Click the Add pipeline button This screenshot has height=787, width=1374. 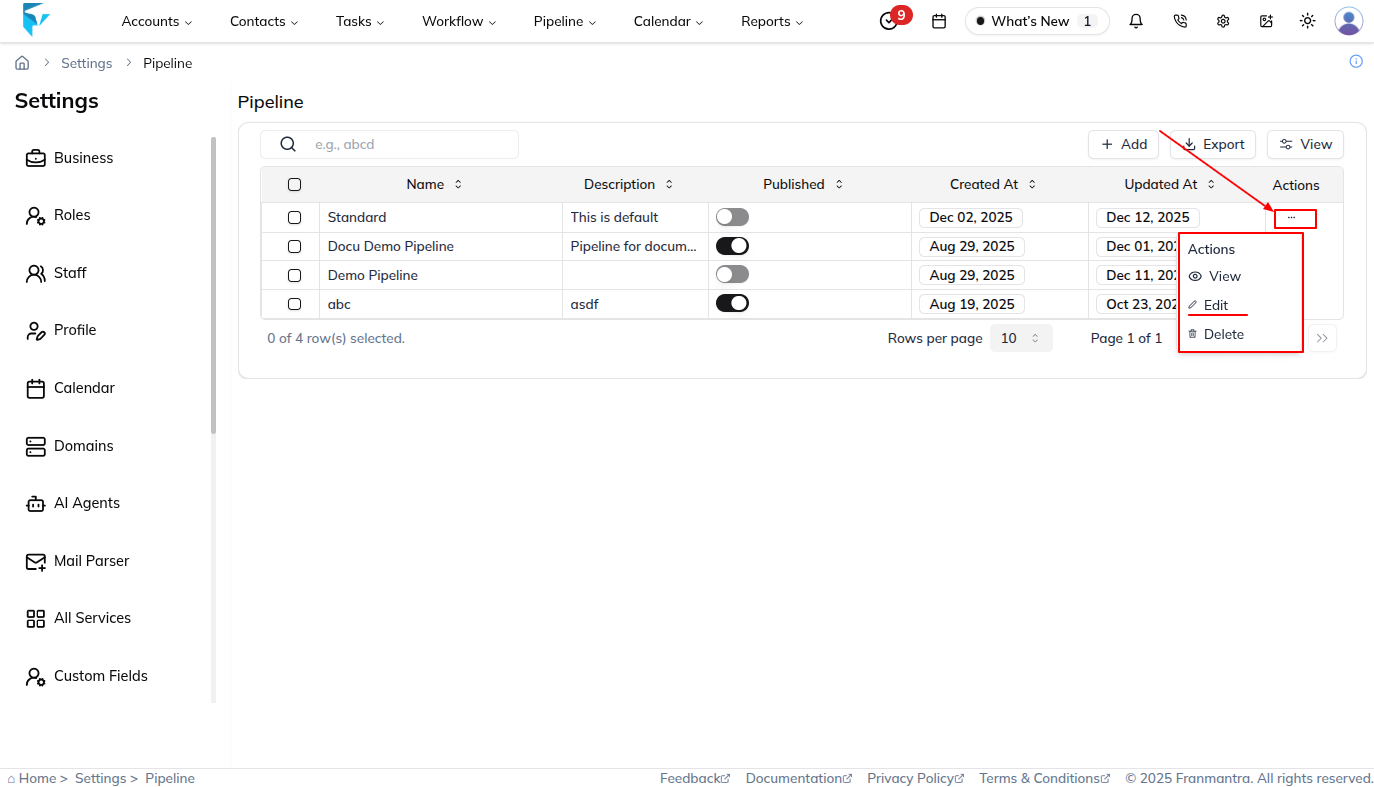click(1124, 144)
